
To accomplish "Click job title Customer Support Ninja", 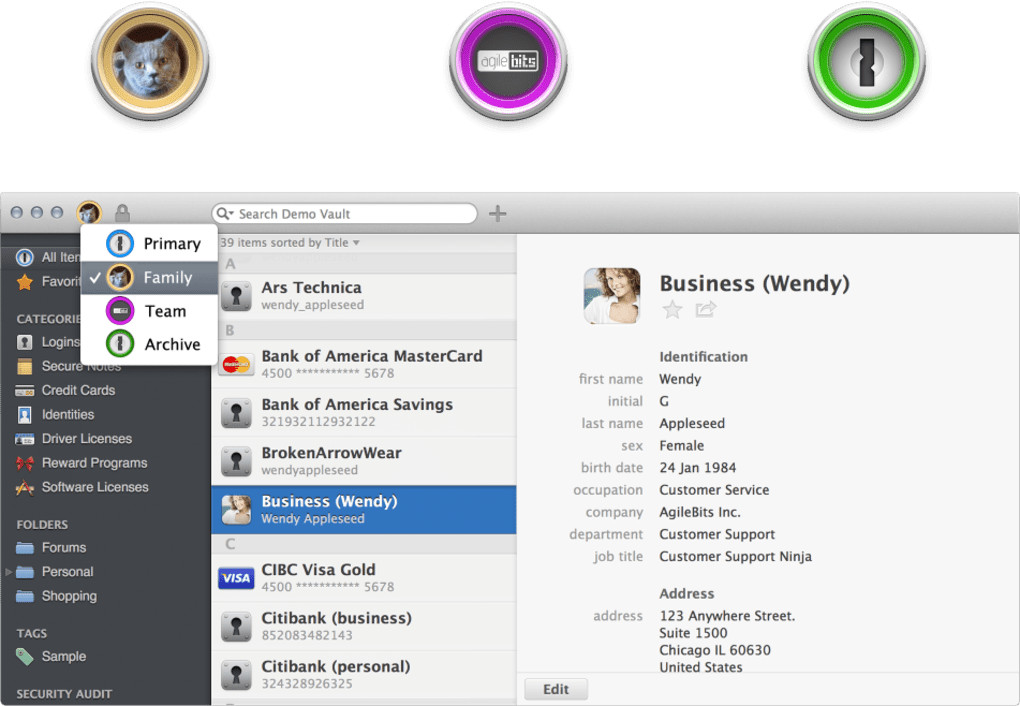I will 735,556.
